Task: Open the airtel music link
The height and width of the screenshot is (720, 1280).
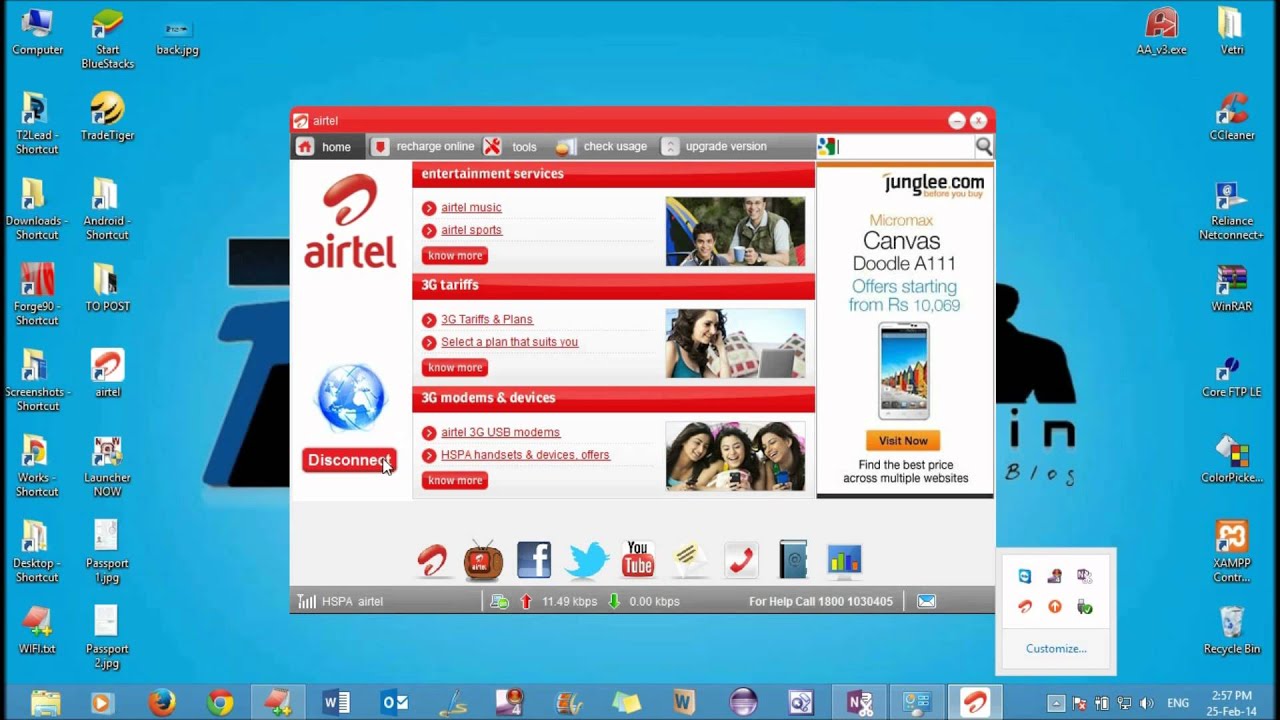Action: coord(471,208)
